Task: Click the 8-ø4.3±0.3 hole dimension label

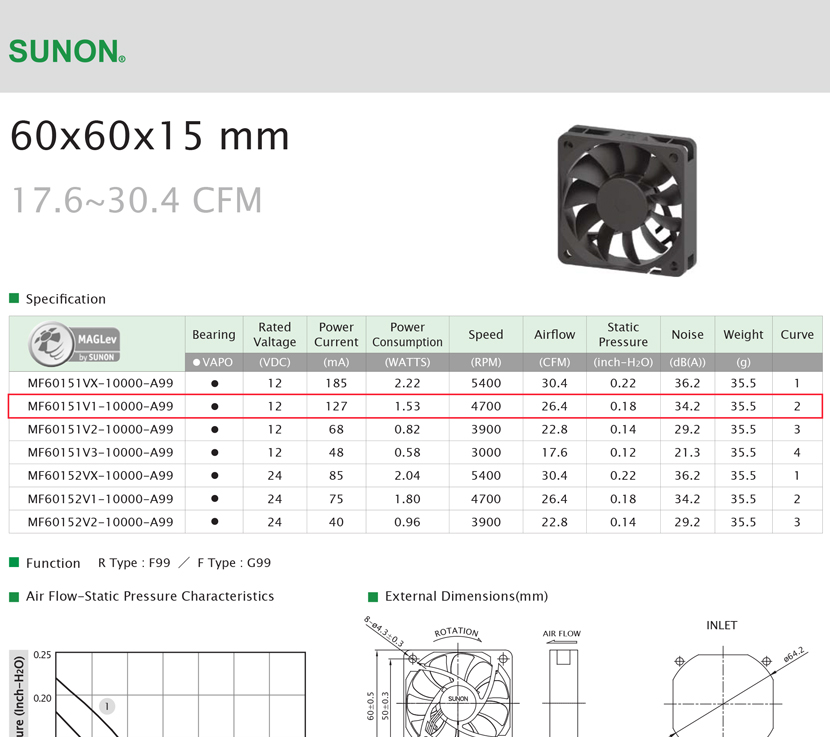Action: pyautogui.click(x=384, y=631)
